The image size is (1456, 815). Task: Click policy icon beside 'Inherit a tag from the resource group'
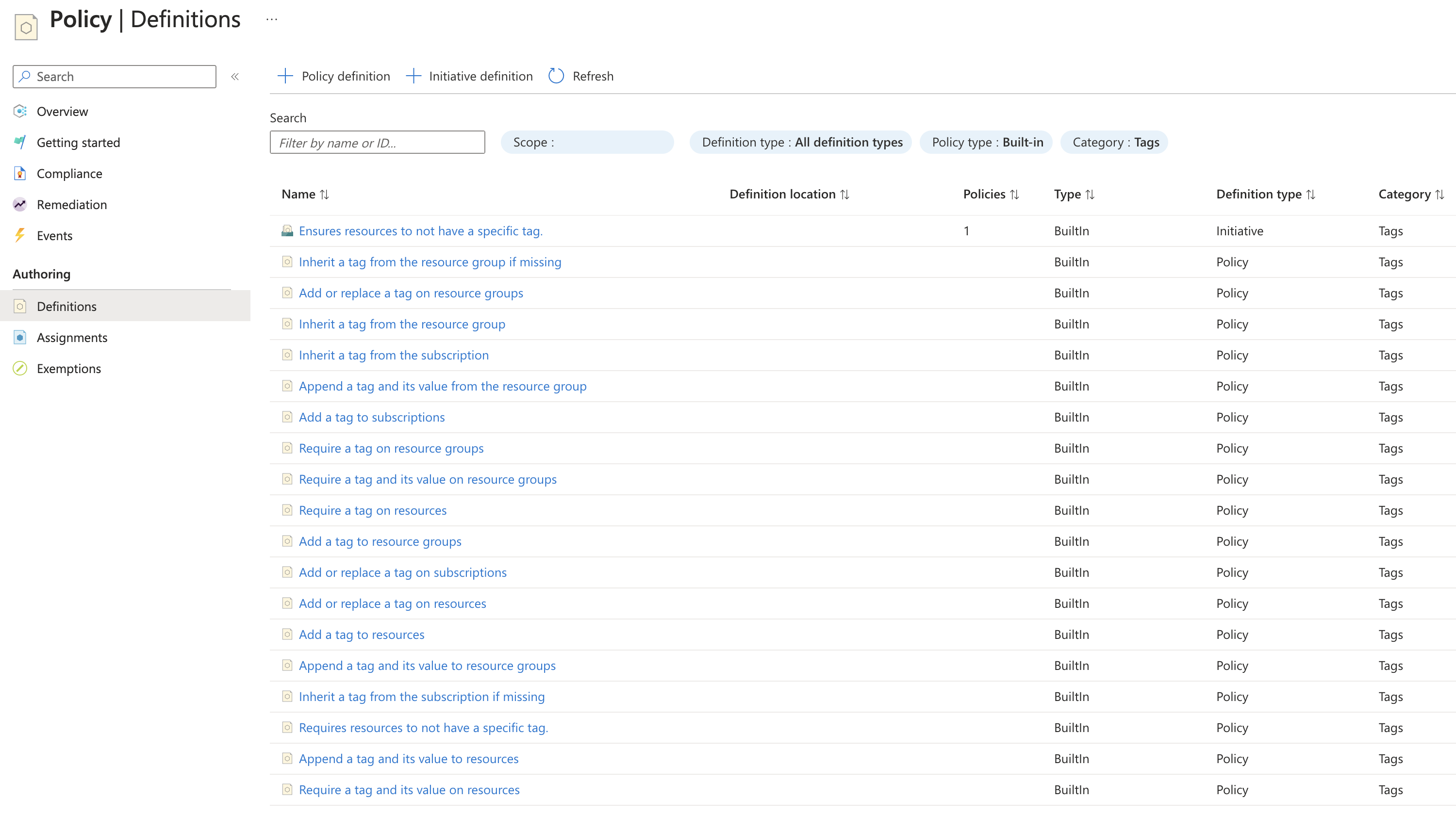(287, 324)
